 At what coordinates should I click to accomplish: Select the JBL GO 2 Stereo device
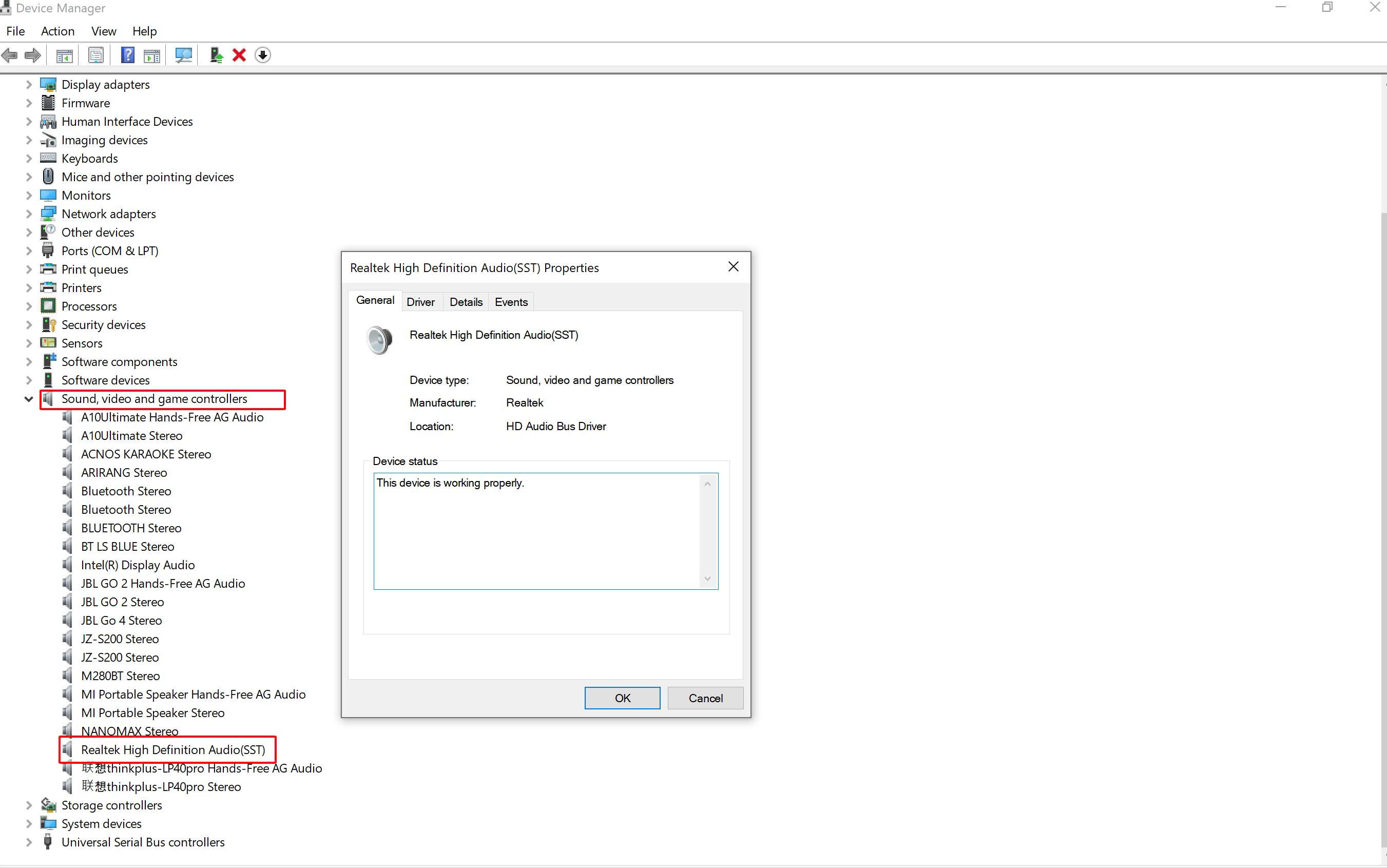(x=122, y=602)
